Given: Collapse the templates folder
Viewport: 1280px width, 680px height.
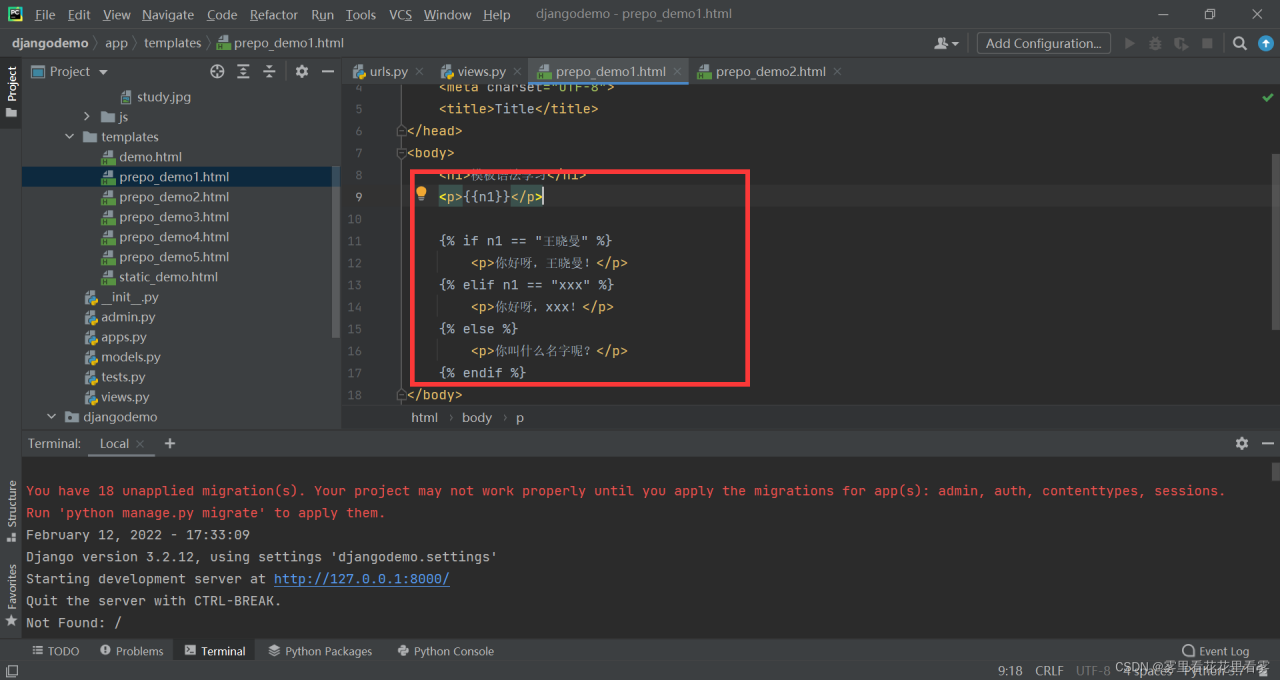Looking at the screenshot, I should (70, 137).
